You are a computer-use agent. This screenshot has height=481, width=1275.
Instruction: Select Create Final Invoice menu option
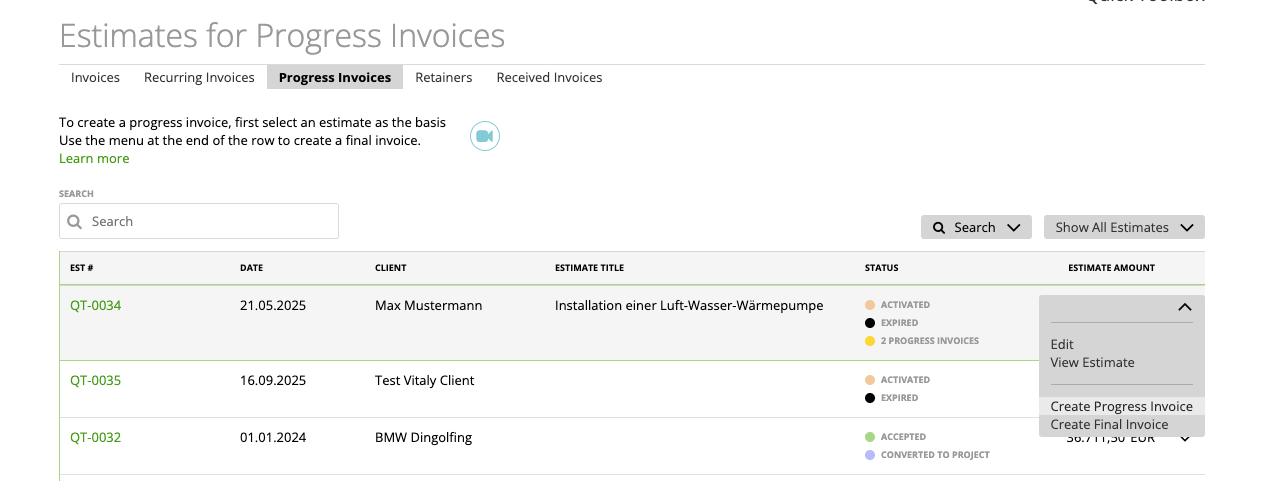pyautogui.click(x=1109, y=425)
